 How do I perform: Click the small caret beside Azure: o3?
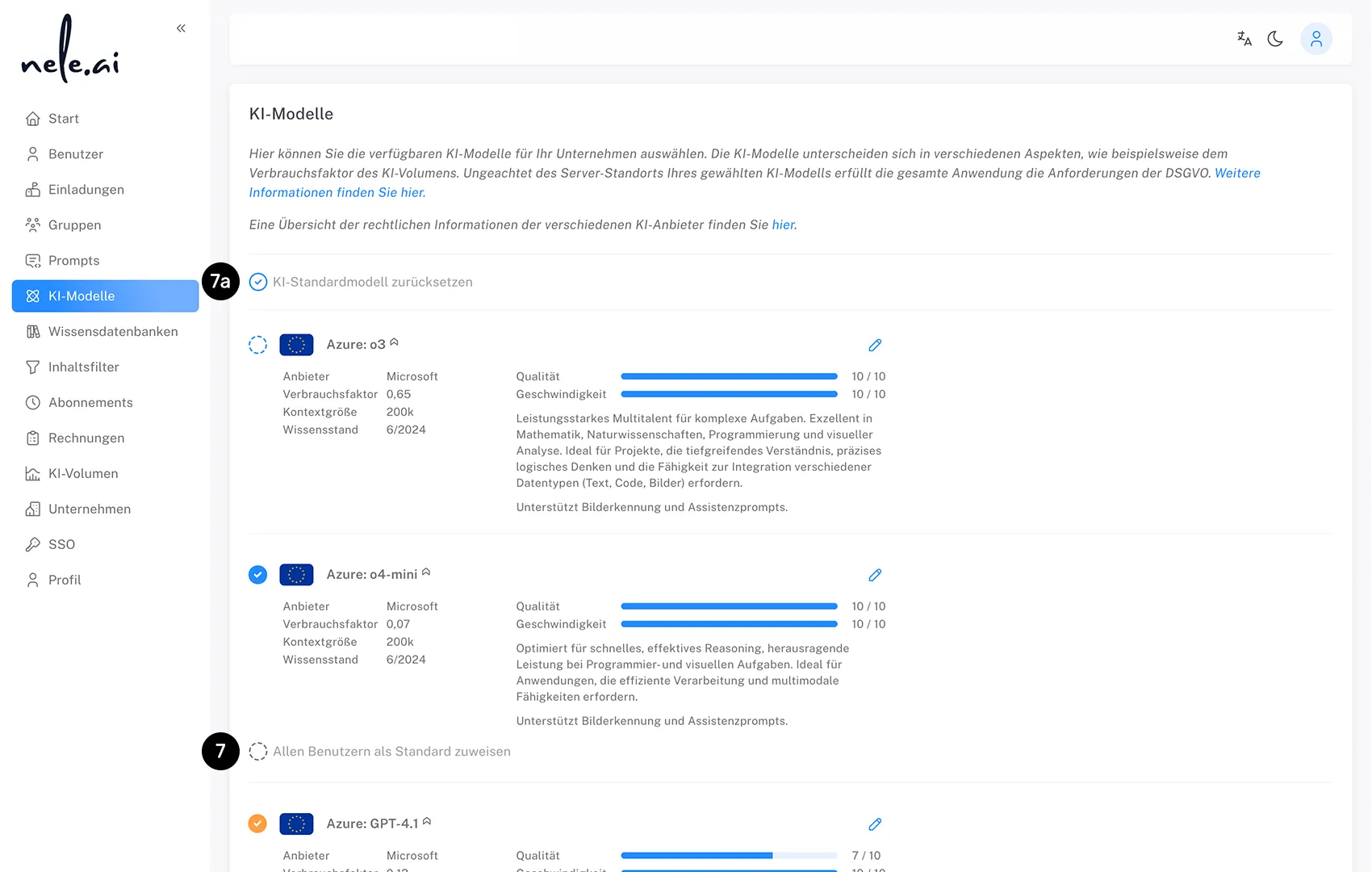[395, 341]
